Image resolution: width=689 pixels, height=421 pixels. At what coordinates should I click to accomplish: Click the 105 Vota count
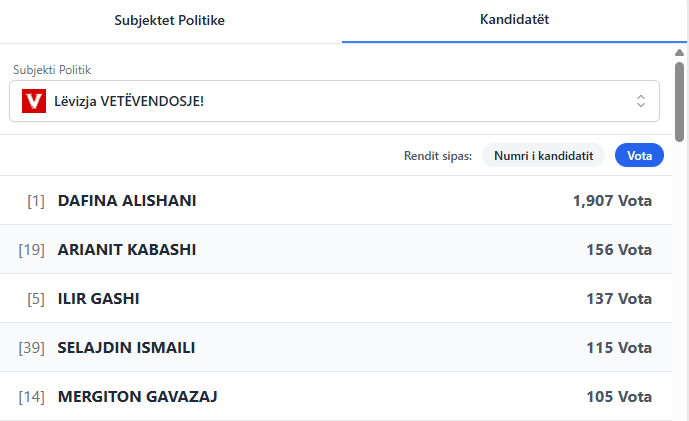coord(619,396)
